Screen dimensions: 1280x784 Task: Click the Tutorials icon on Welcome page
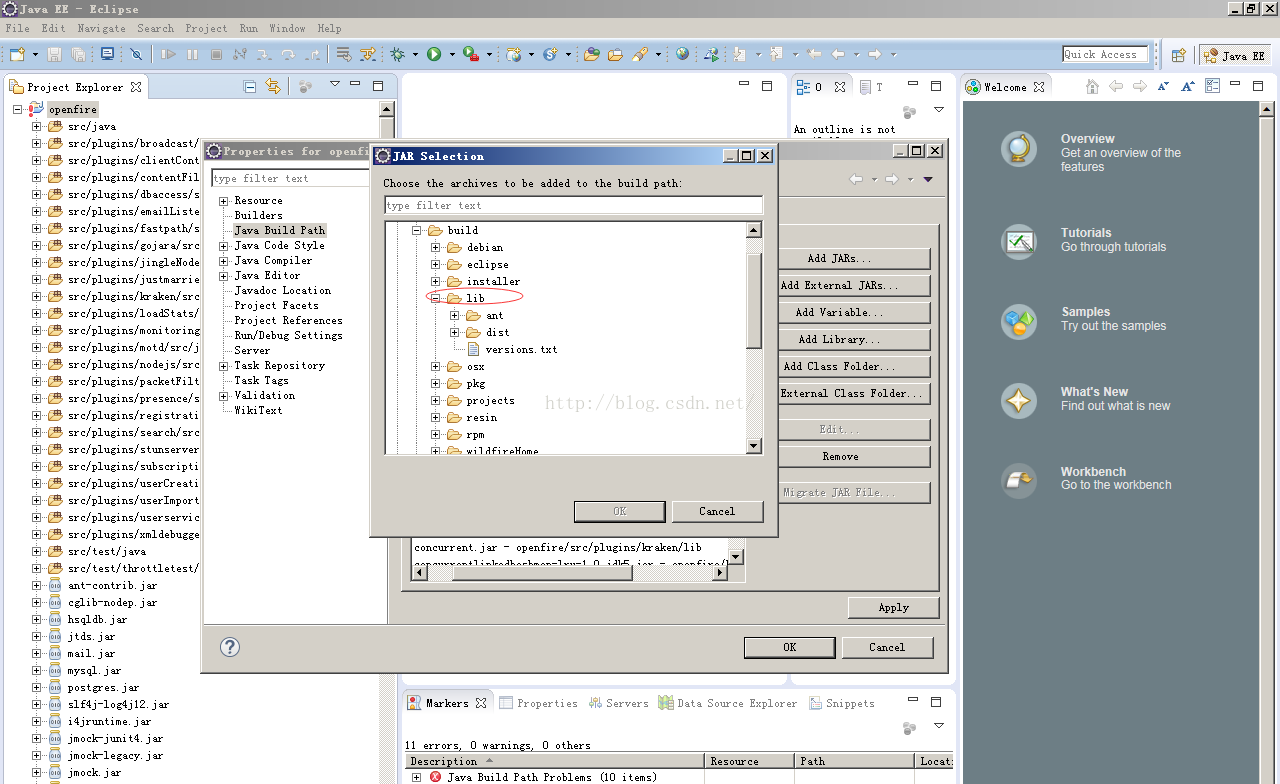pos(1019,241)
